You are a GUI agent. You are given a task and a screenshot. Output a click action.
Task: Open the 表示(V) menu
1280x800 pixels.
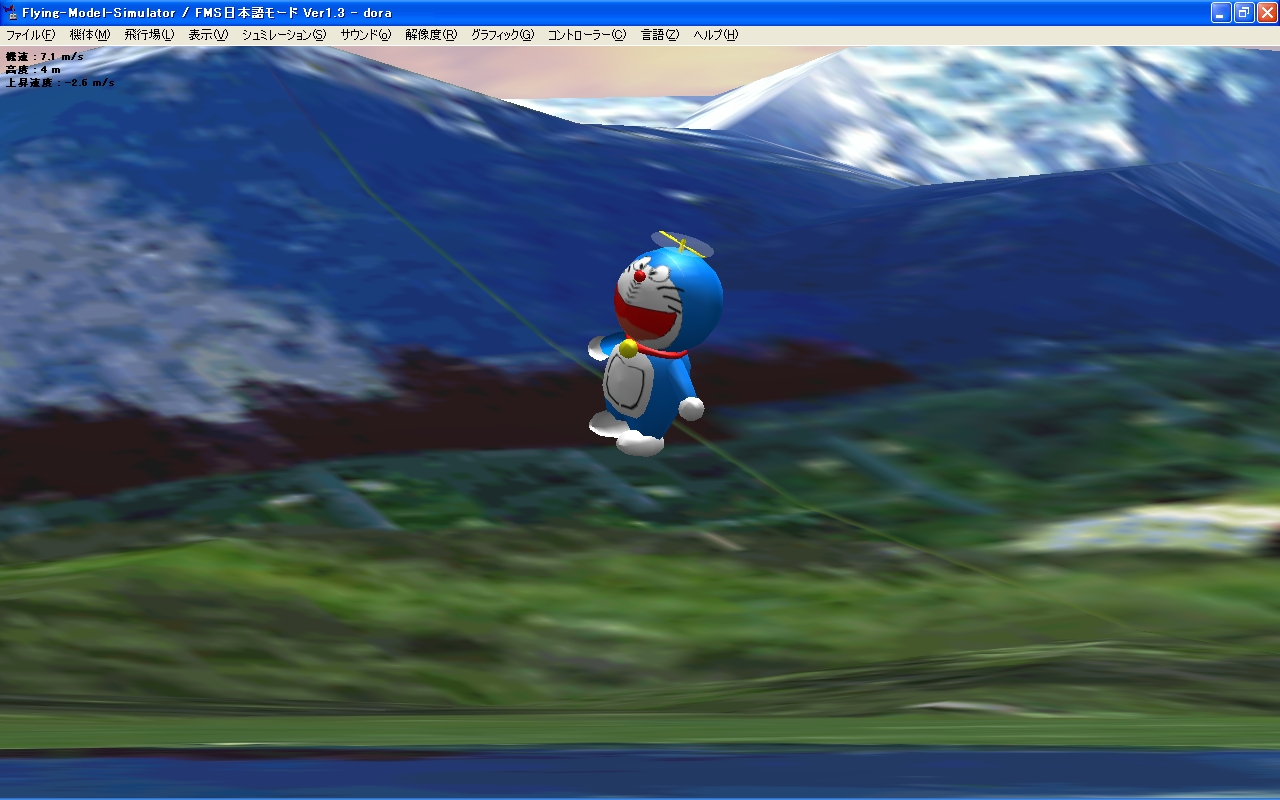[208, 35]
